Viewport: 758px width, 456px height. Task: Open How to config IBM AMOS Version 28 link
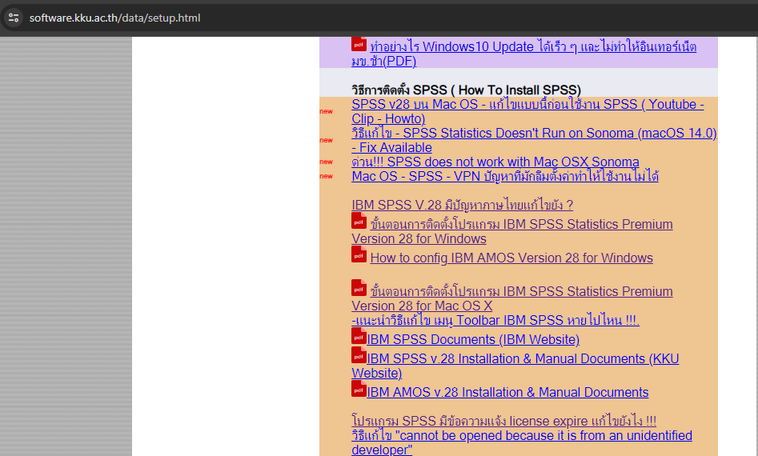[511, 258]
